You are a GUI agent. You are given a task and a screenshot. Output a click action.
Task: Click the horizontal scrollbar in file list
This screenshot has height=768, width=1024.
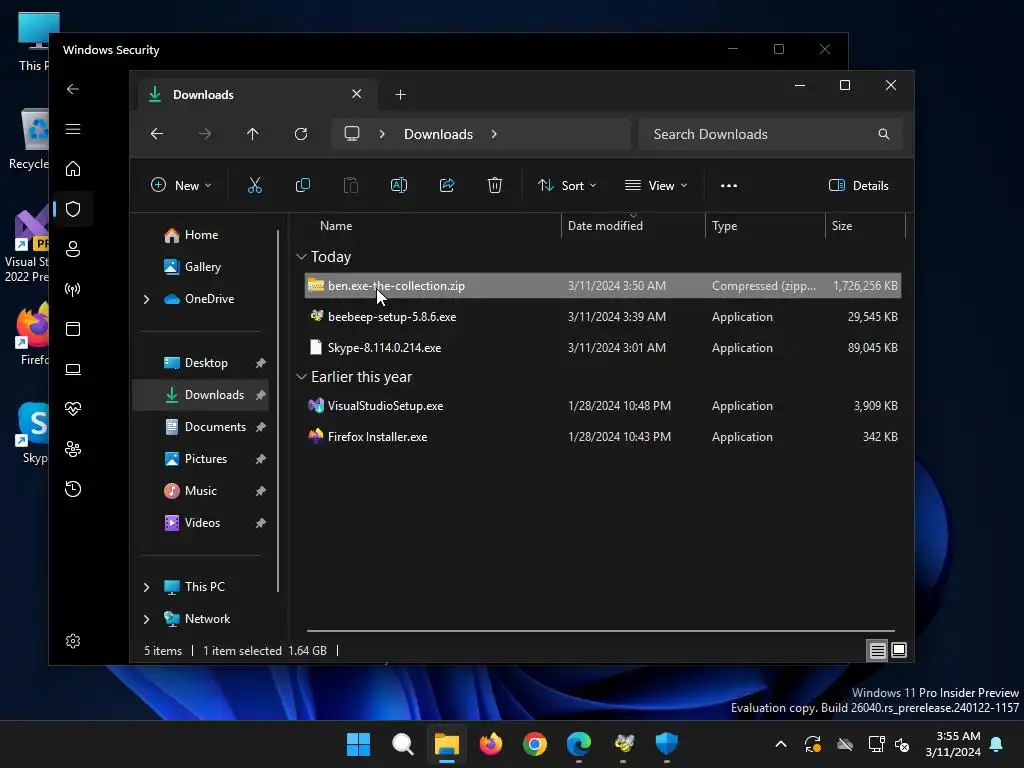pos(600,631)
